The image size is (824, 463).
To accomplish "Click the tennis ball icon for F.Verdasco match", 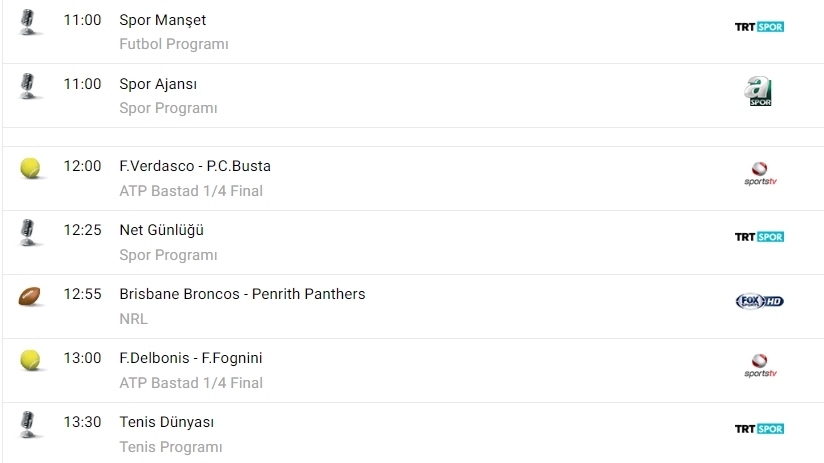I will pyautogui.click(x=30, y=168).
